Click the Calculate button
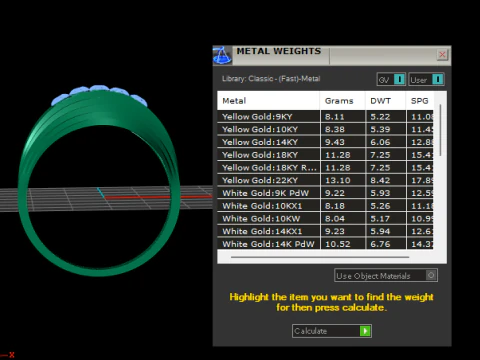480x360 pixels. [x=332, y=331]
